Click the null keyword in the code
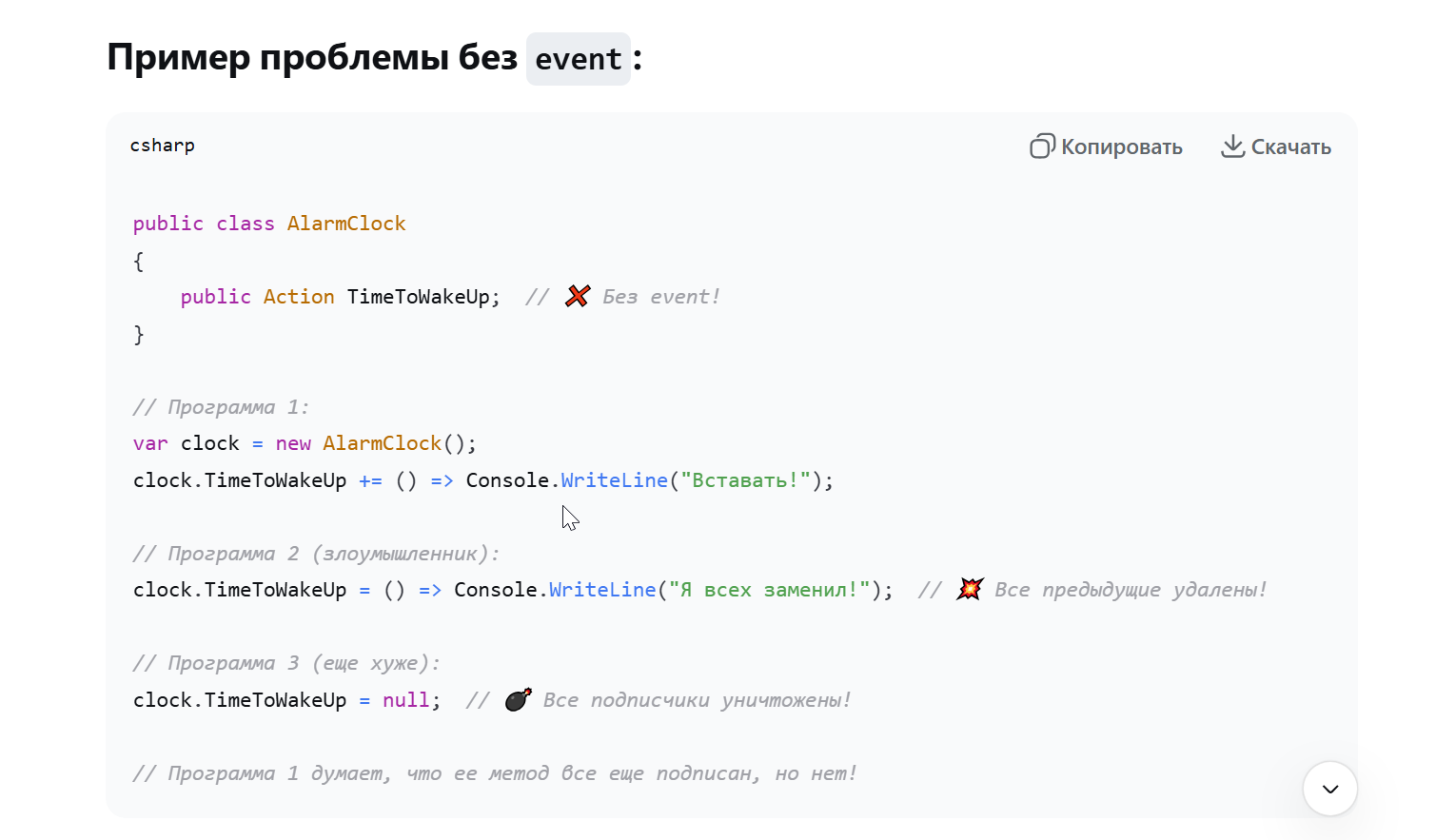 coord(406,700)
